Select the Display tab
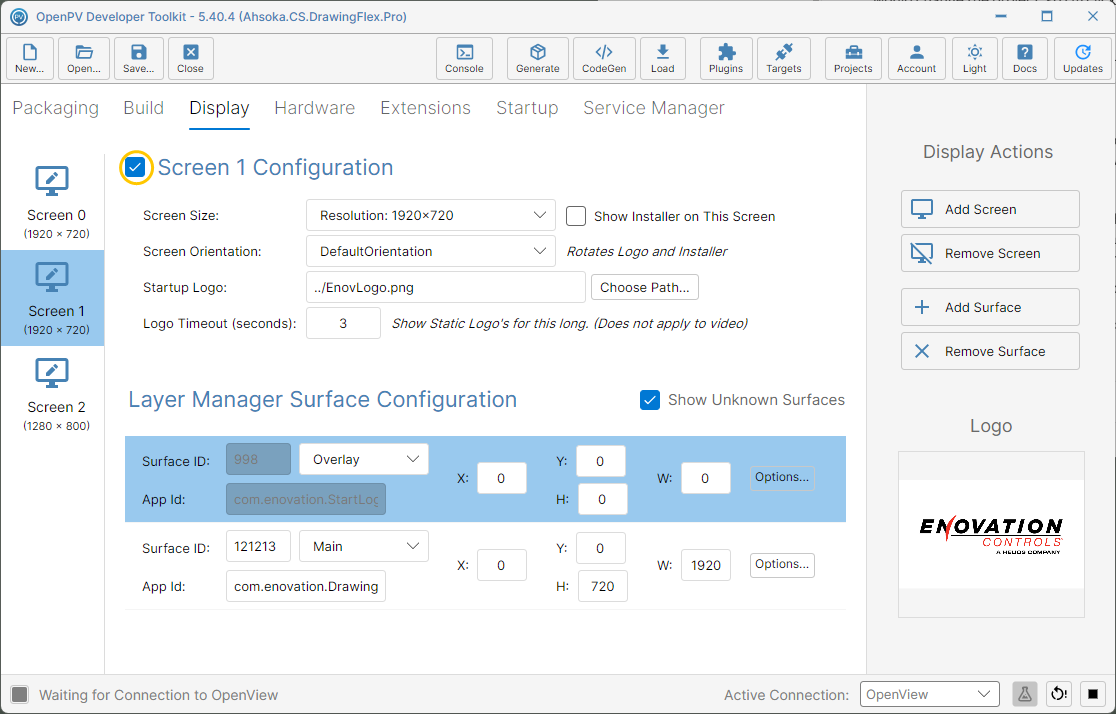1116x714 pixels. coord(219,107)
